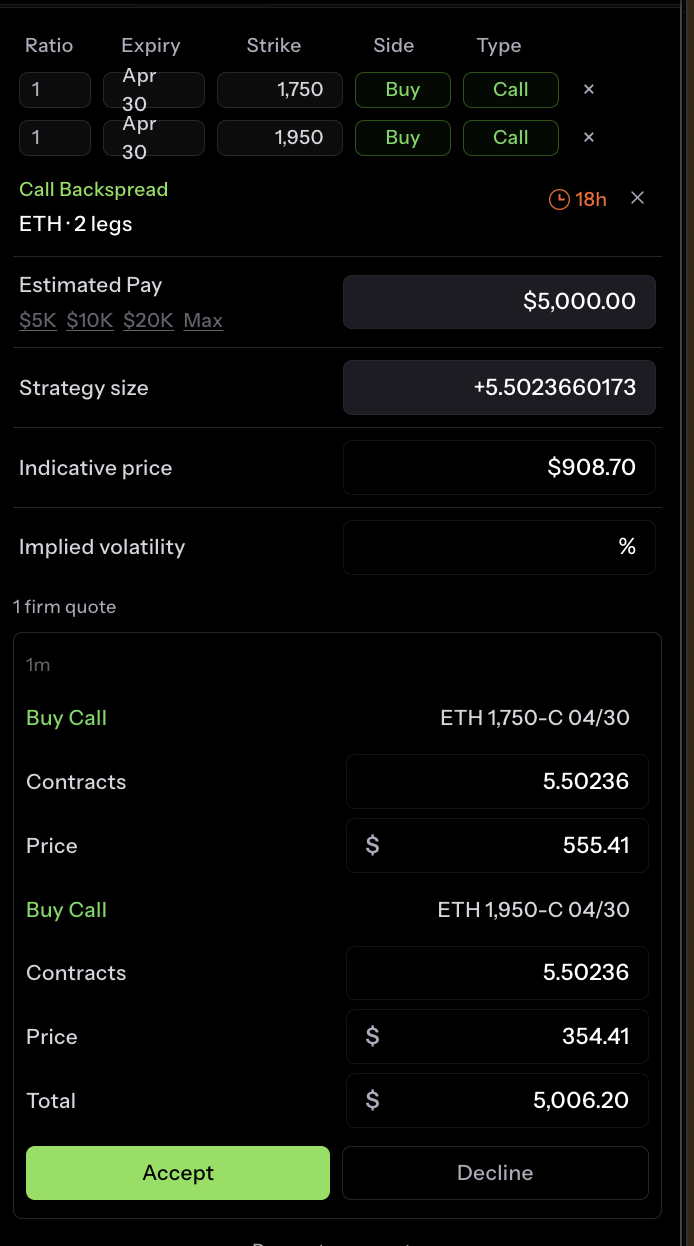Viewport: 694px width, 1246px height.
Task: Open expiry selector on the second leg
Action: pos(153,137)
